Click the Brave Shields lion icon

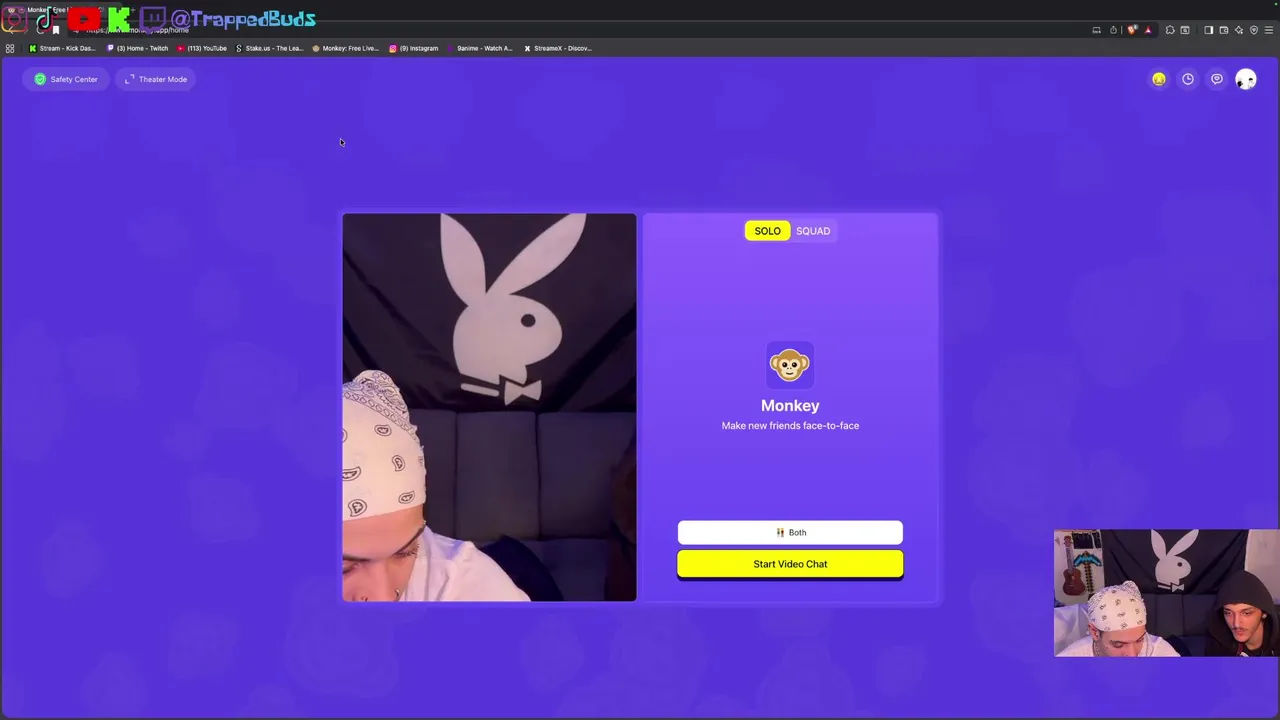click(1132, 30)
